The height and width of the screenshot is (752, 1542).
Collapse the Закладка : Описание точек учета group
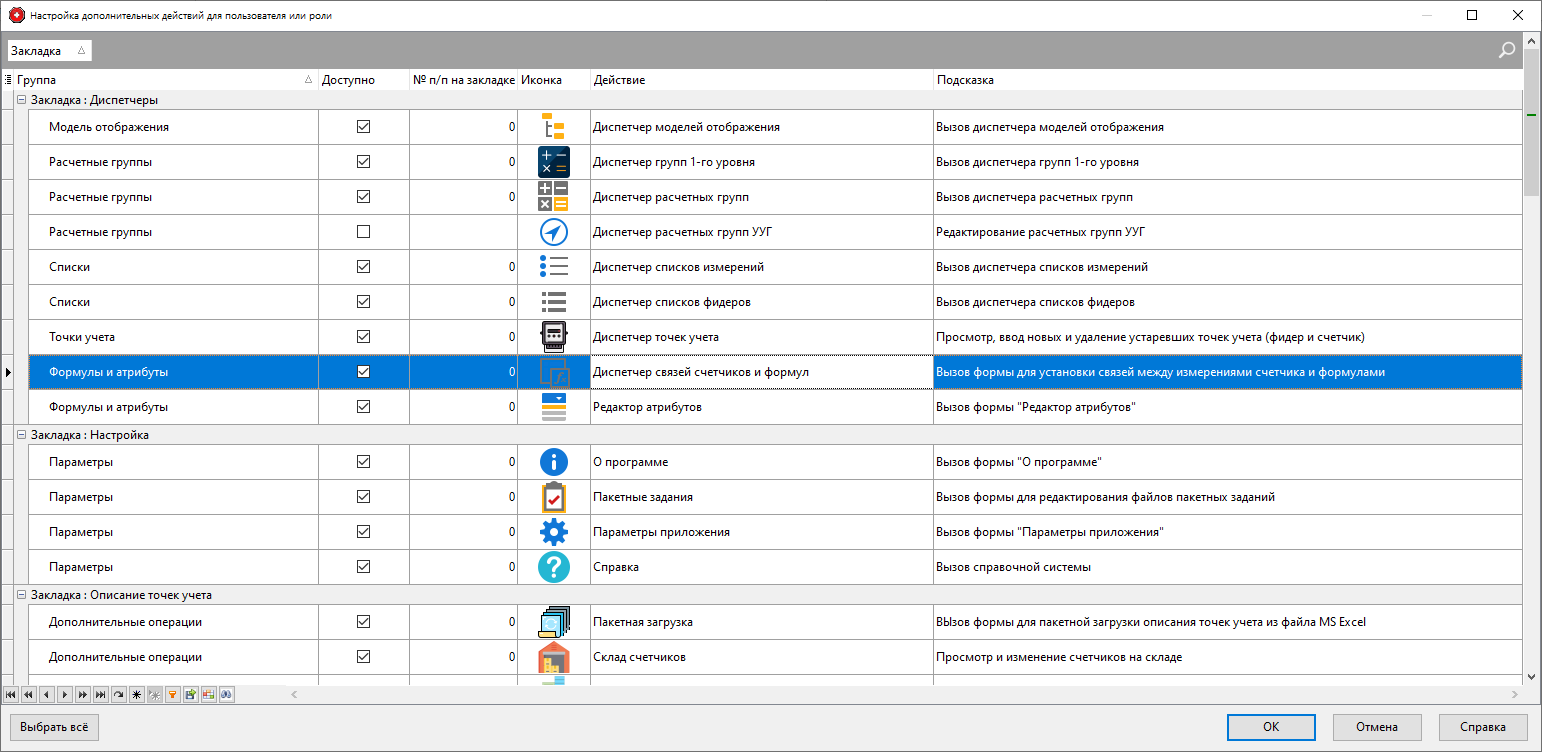[21, 594]
